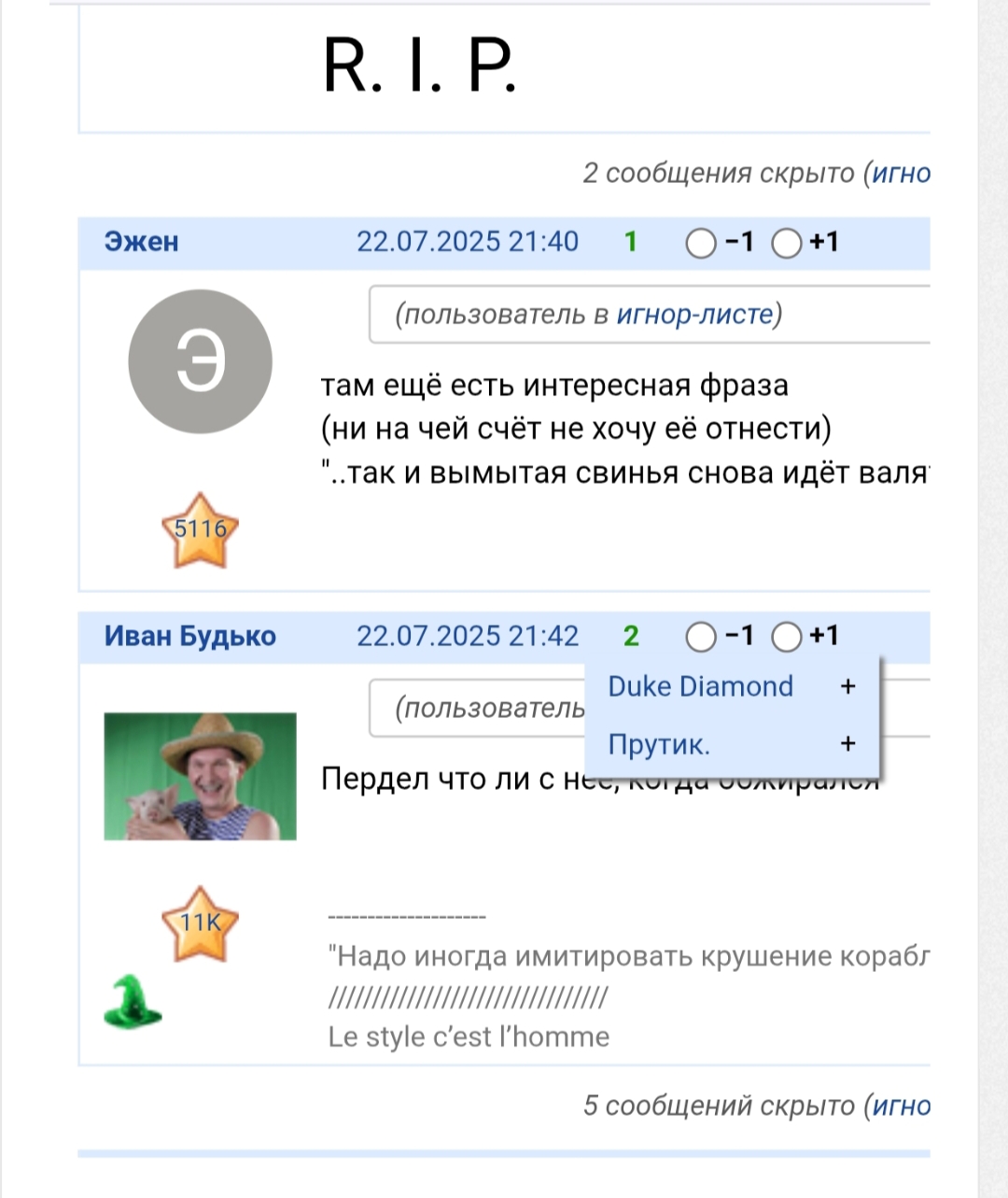The height and width of the screenshot is (1198, 1008).
Task: Click the plus sign beside Duke Diamond
Action: point(848,686)
